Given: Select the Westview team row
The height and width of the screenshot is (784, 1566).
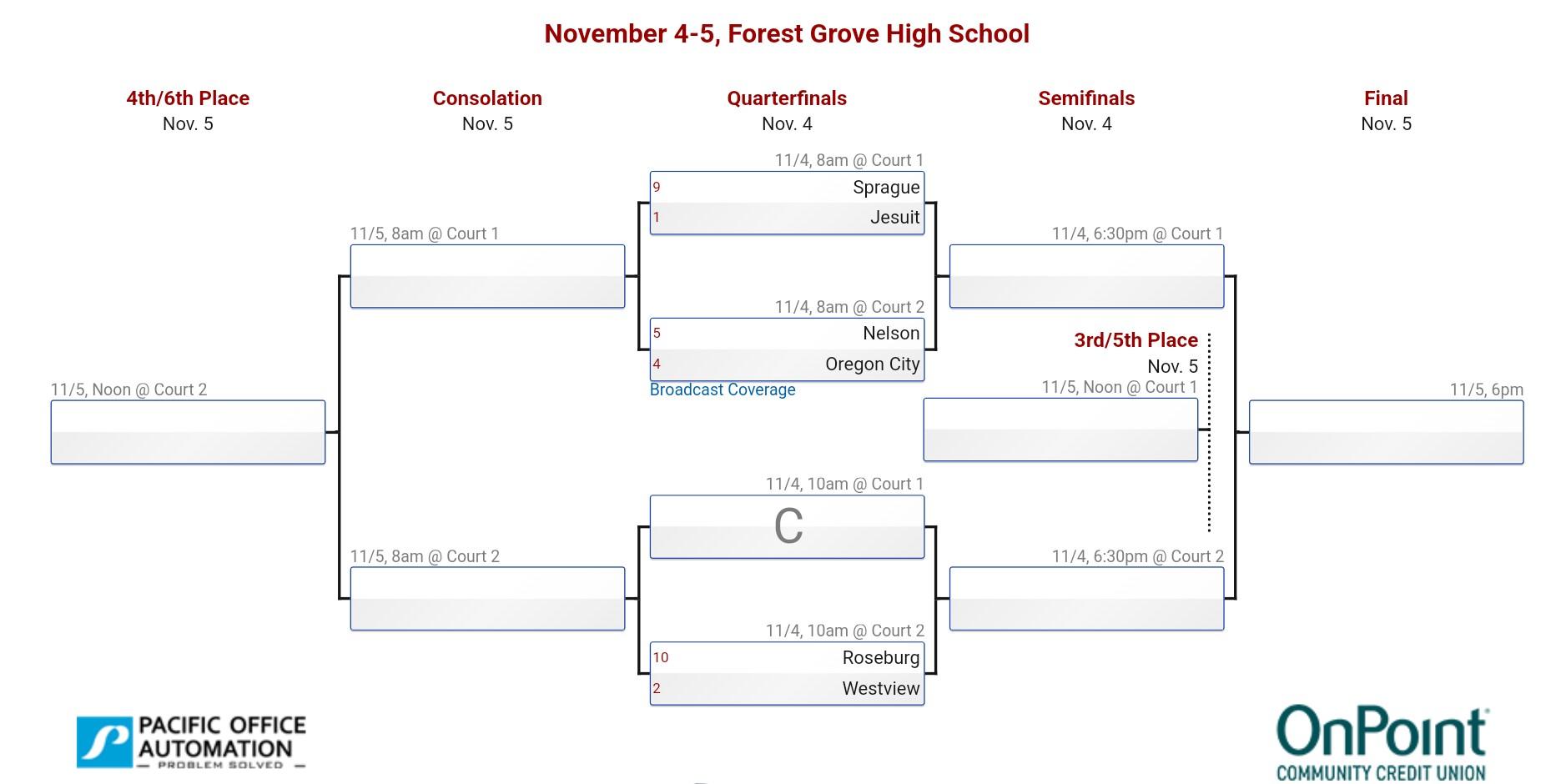Looking at the screenshot, I should (787, 689).
